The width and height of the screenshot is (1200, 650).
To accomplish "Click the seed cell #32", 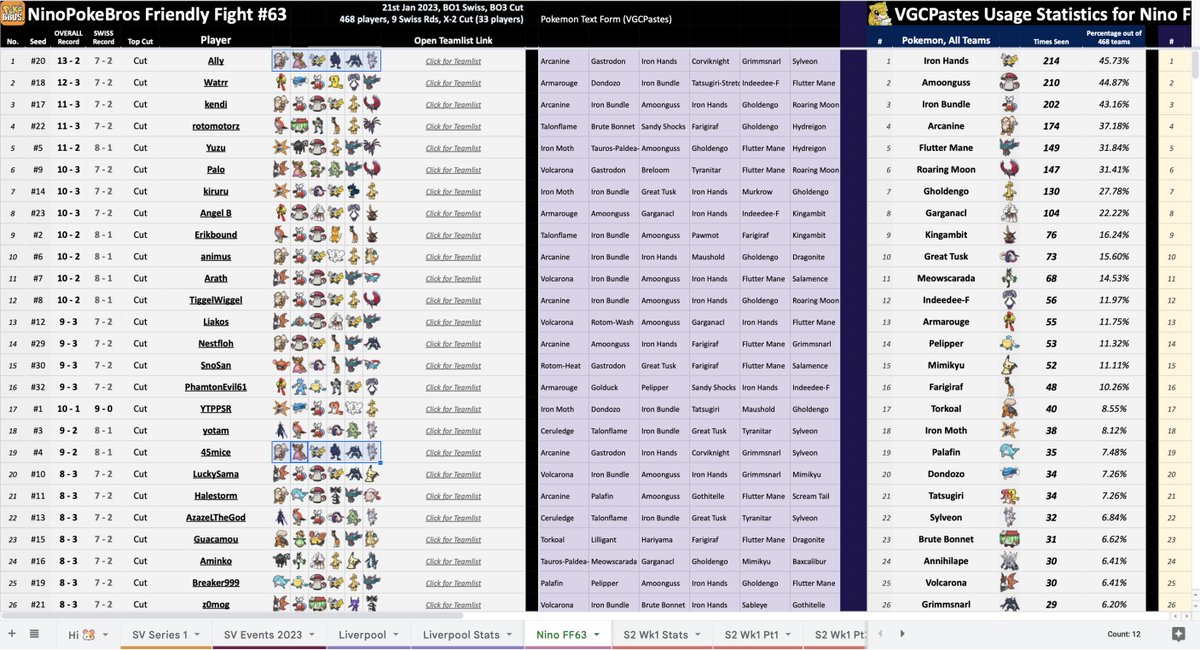I will pyautogui.click(x=37, y=387).
